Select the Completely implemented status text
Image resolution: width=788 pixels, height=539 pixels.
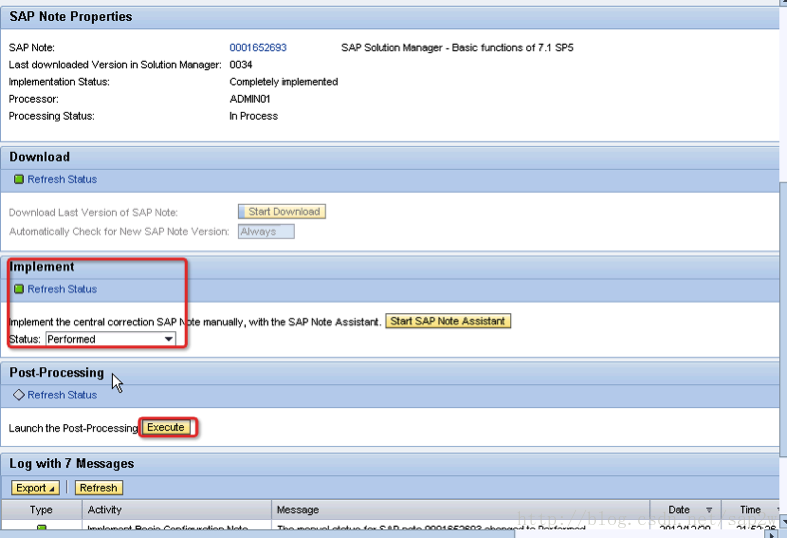(x=283, y=82)
